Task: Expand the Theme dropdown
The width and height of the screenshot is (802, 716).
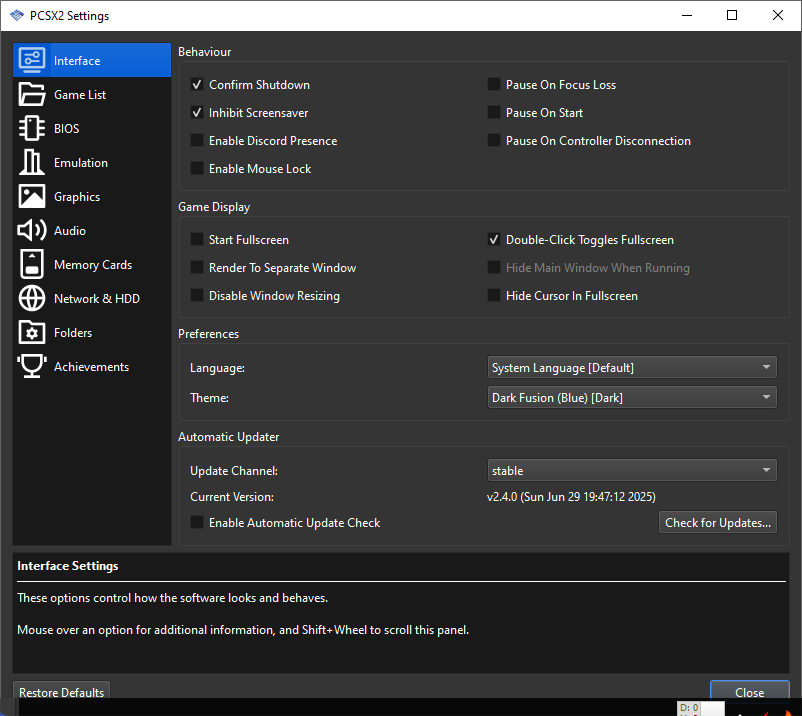Action: (632, 398)
